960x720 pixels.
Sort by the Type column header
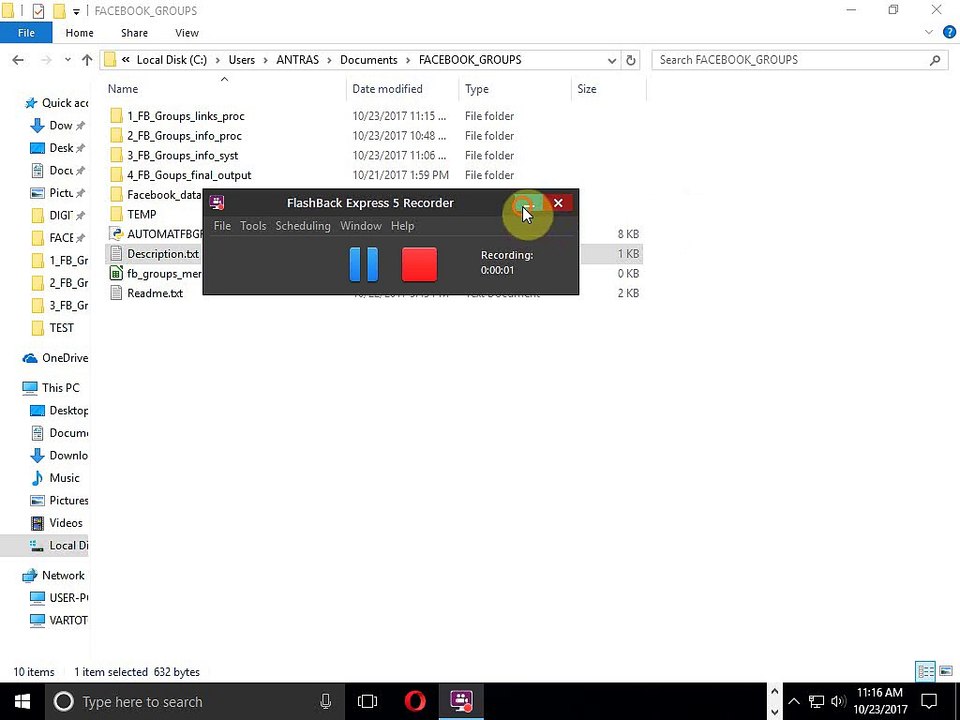[x=477, y=89]
